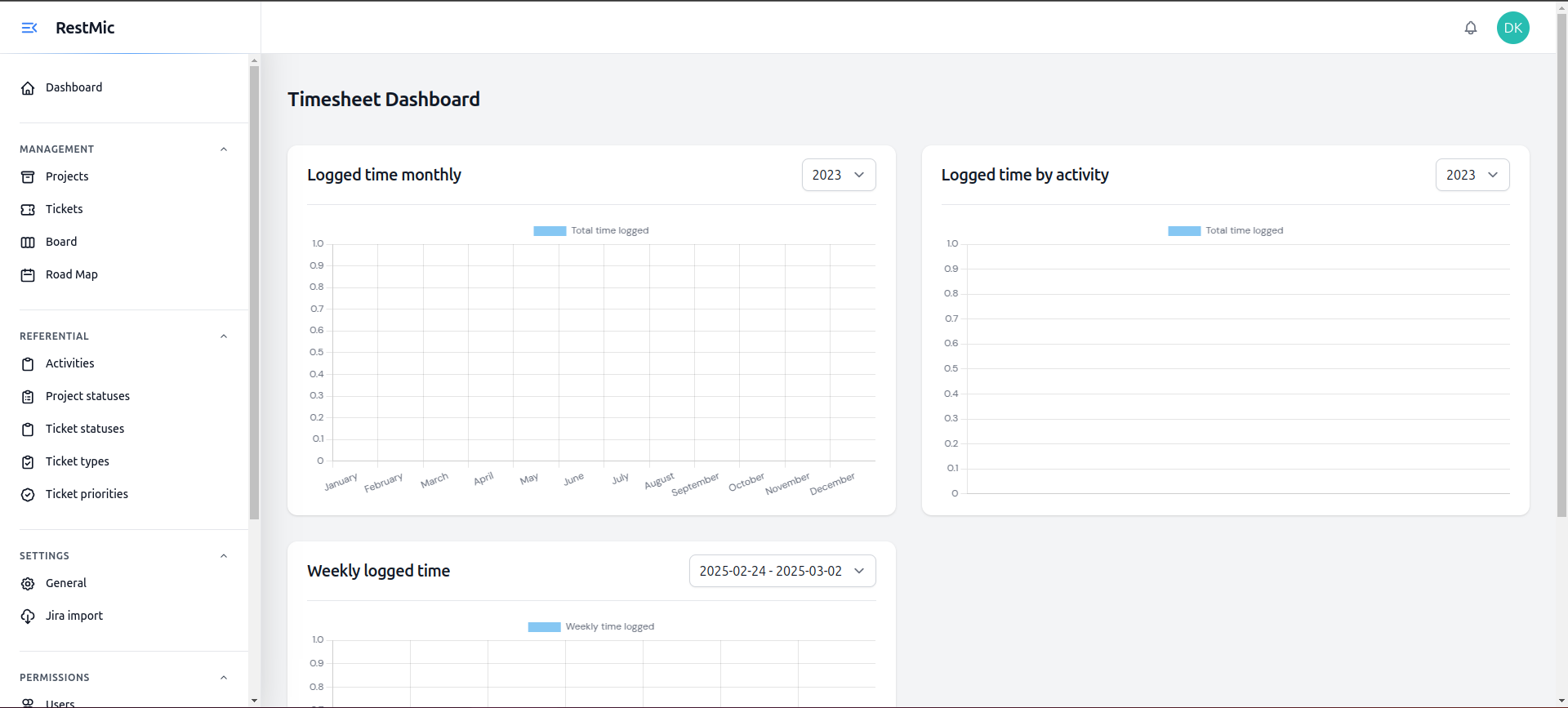The height and width of the screenshot is (708, 1568).
Task: Toggle the Total time logged legend in activity chart
Action: (1225, 231)
